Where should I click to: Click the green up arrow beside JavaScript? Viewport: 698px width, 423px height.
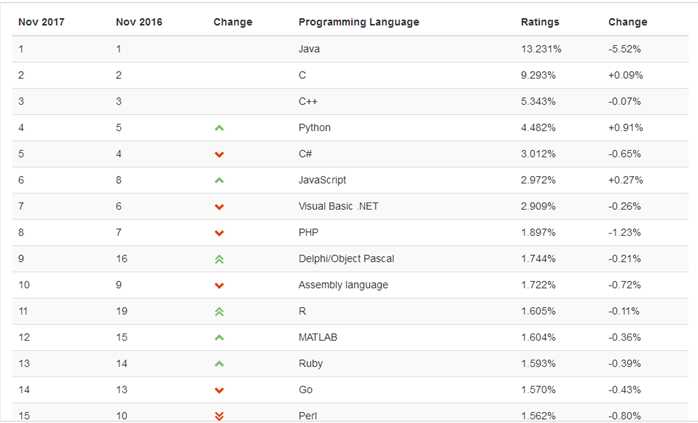[x=219, y=181]
